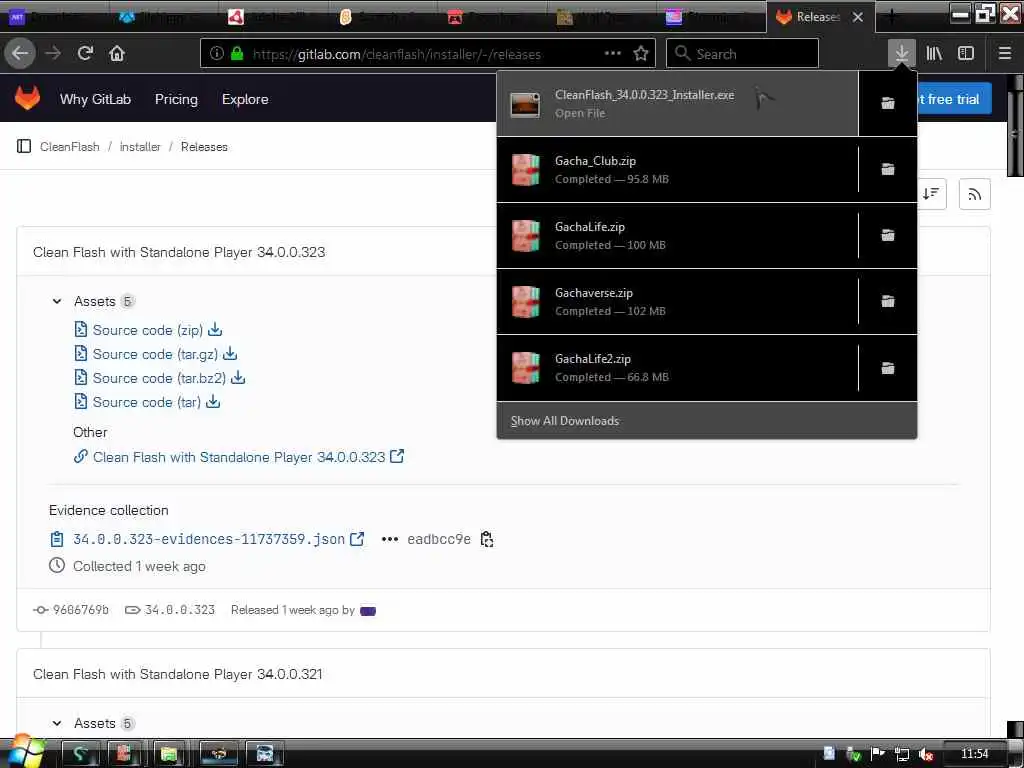Screen dimensions: 1024x768
Task: Reload the current page
Action: (x=85, y=54)
